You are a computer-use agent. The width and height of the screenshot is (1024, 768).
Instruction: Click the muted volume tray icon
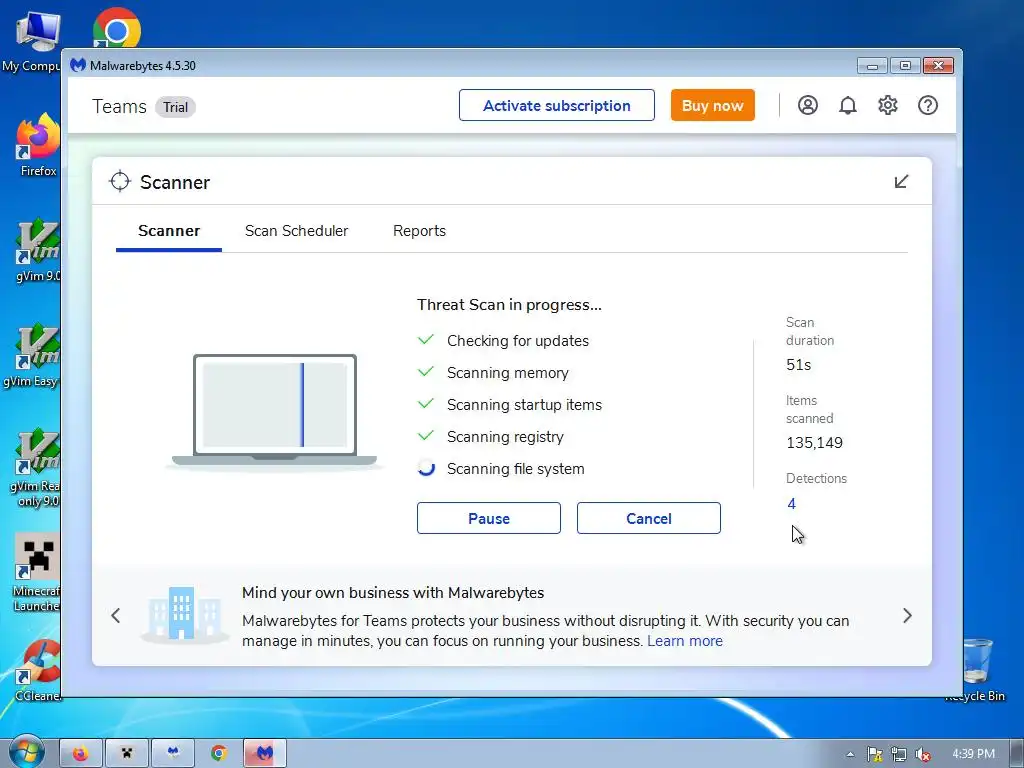point(923,754)
